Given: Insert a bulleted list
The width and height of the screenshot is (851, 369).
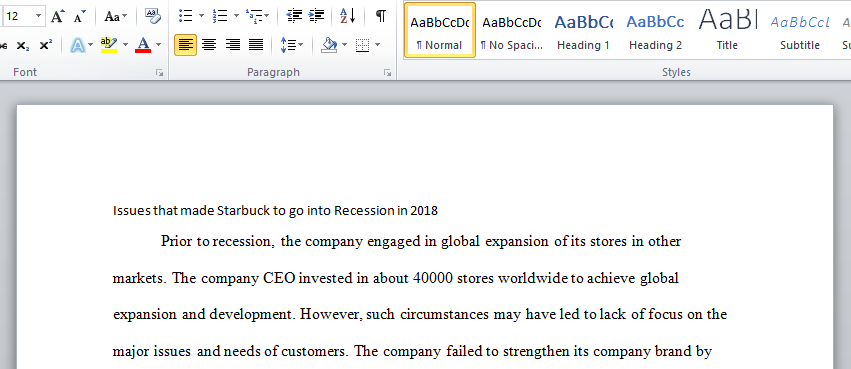Looking at the screenshot, I should pyautogui.click(x=186, y=16).
